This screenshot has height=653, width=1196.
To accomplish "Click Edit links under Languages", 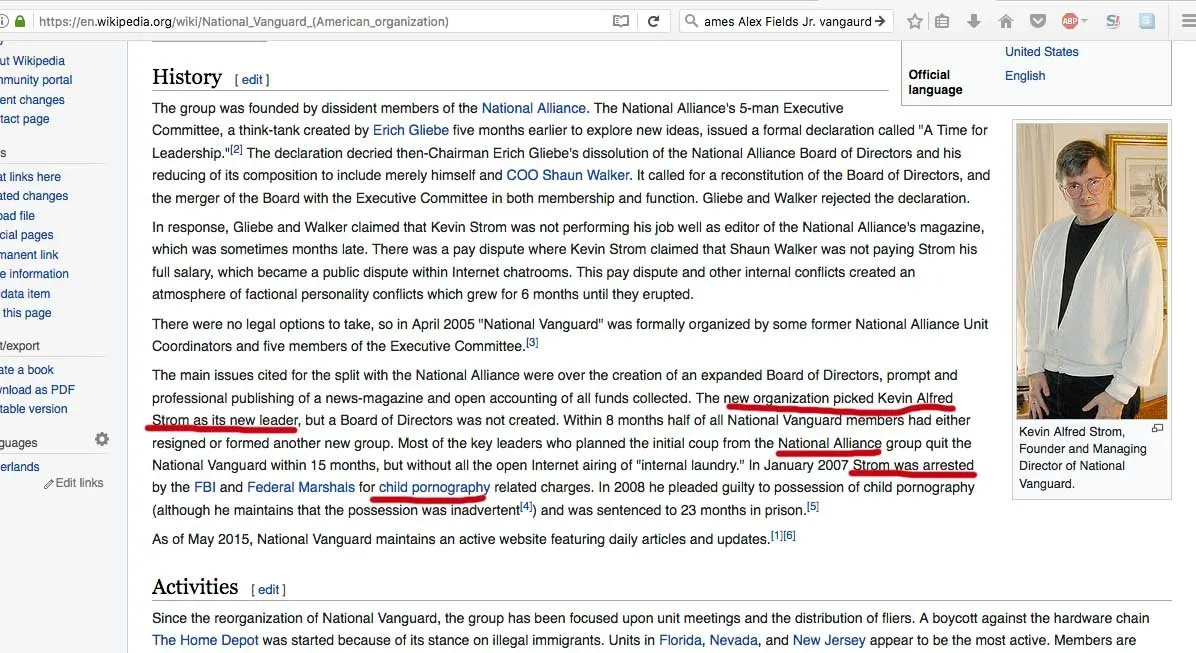I will point(79,483).
